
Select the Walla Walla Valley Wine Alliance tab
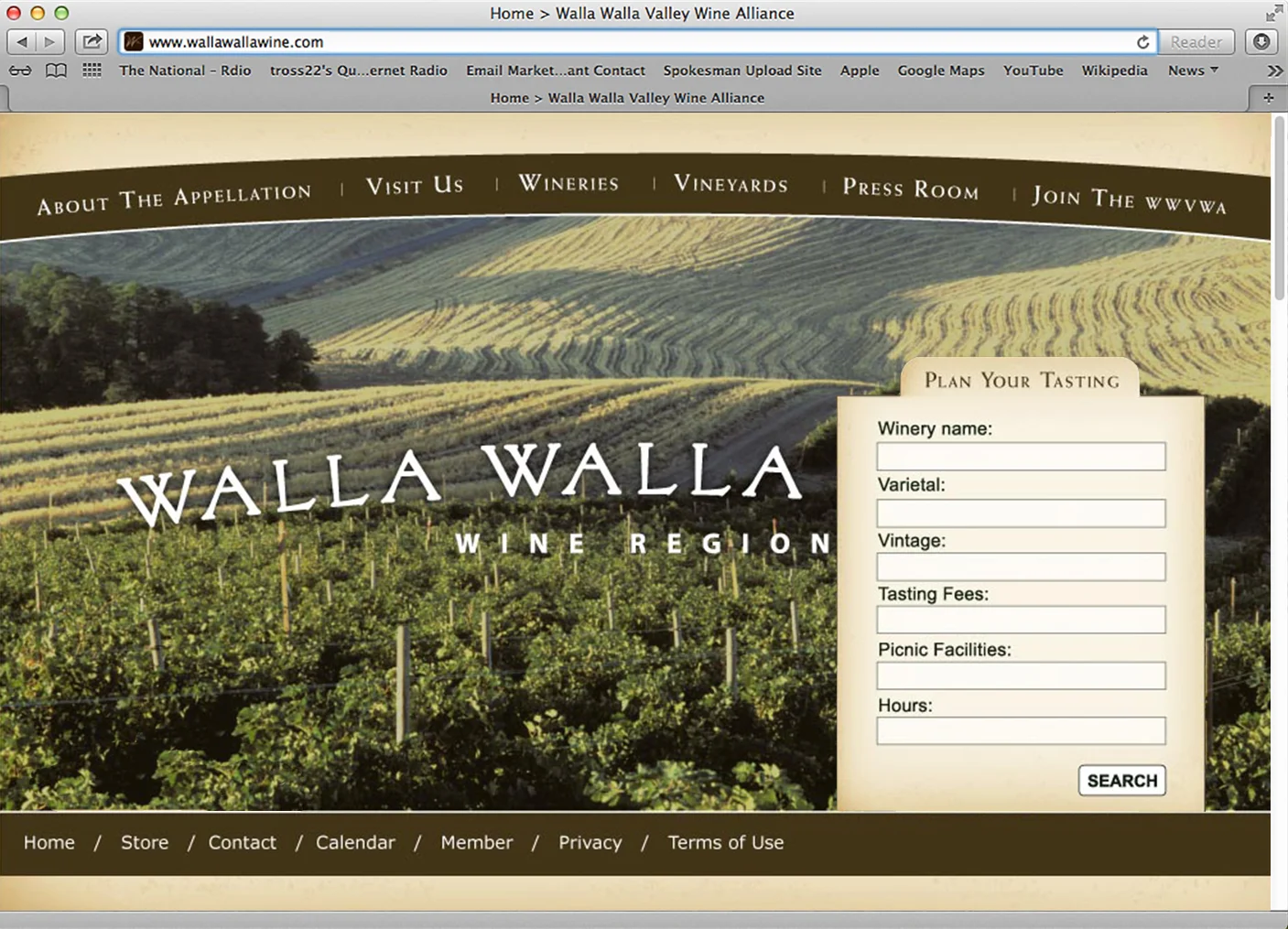click(627, 98)
